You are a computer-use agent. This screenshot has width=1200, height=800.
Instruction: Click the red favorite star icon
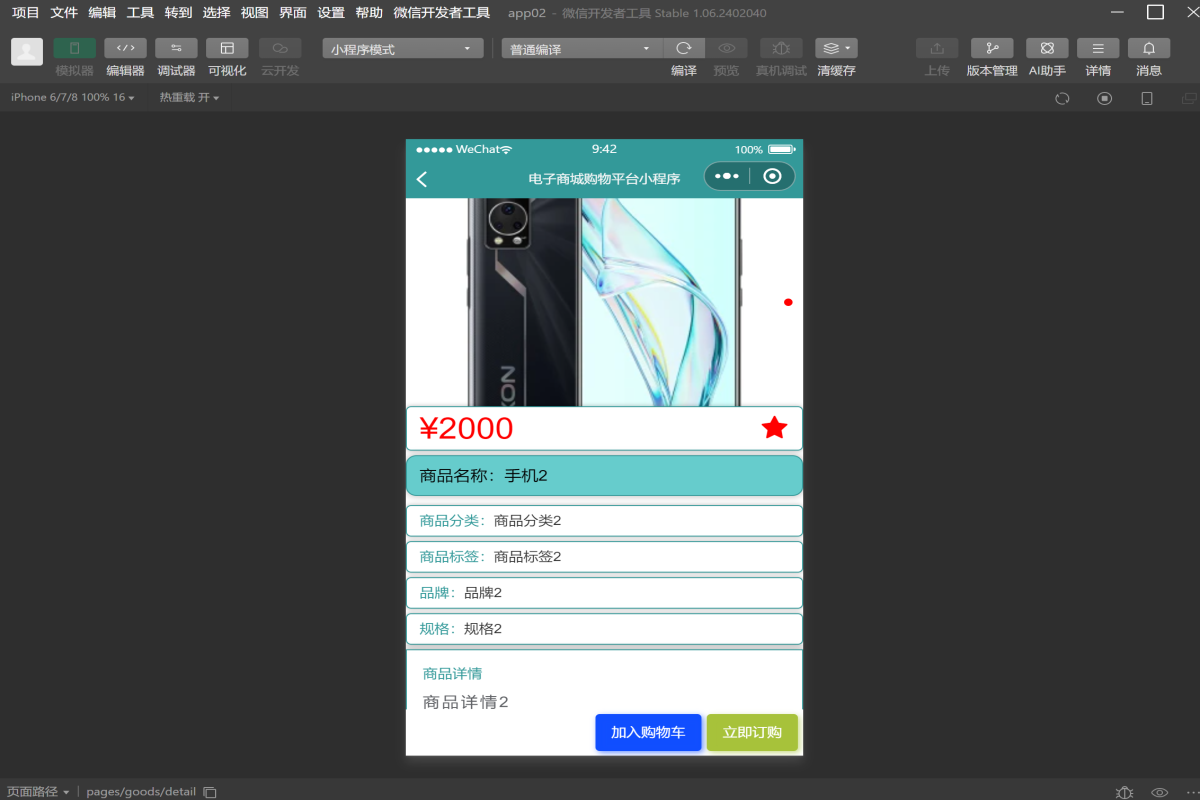(x=774, y=428)
